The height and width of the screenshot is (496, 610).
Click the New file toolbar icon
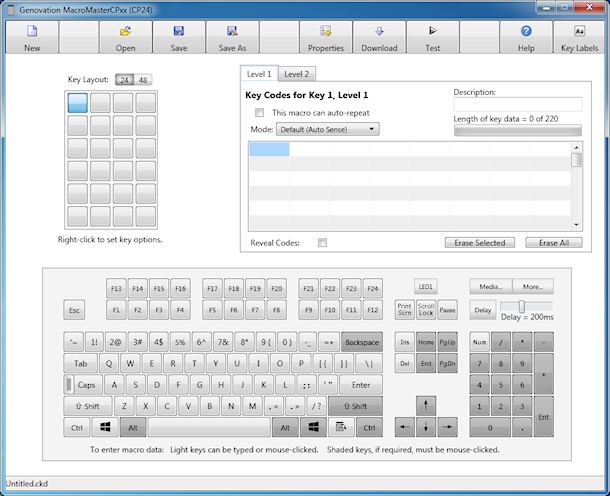pyautogui.click(x=32, y=37)
